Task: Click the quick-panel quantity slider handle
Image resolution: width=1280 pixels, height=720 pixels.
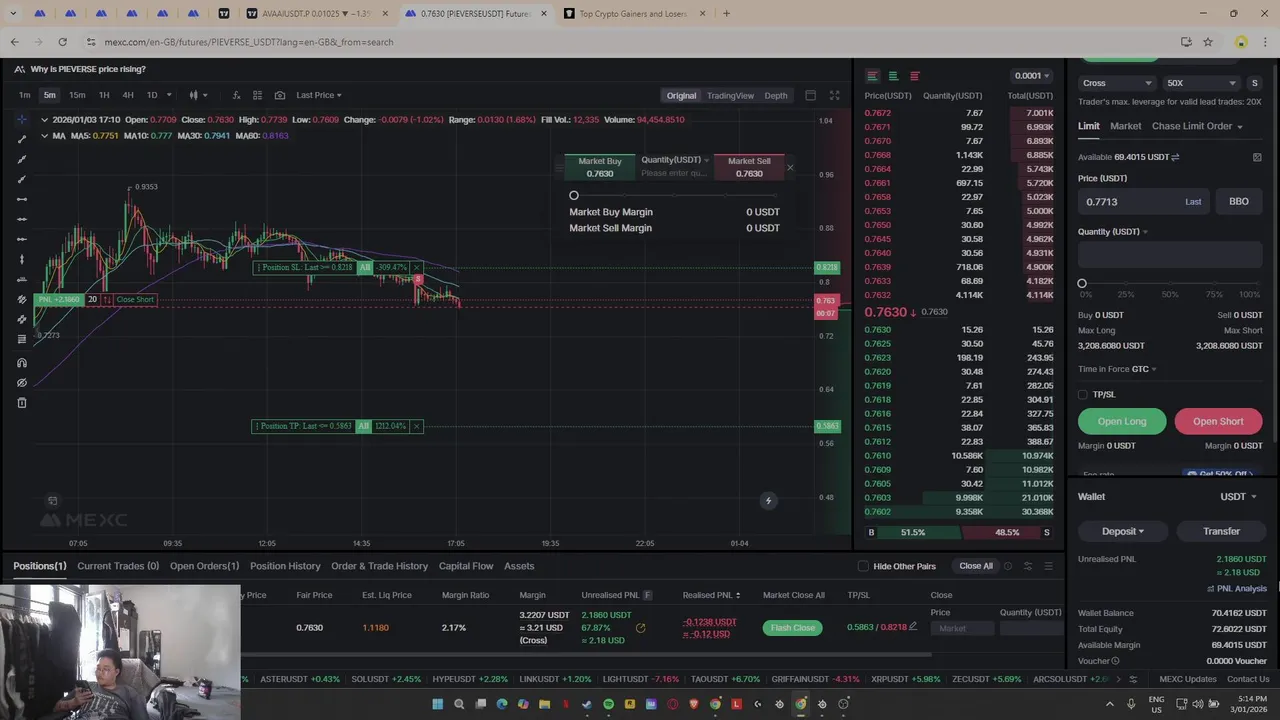Action: pyautogui.click(x=574, y=196)
